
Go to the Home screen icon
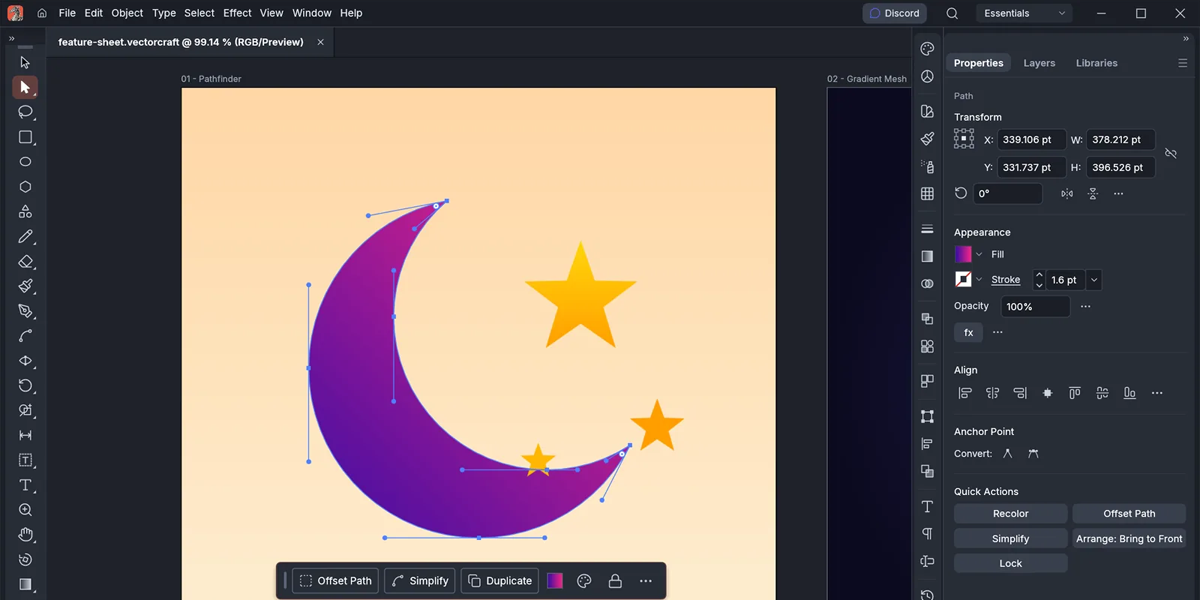tap(41, 13)
